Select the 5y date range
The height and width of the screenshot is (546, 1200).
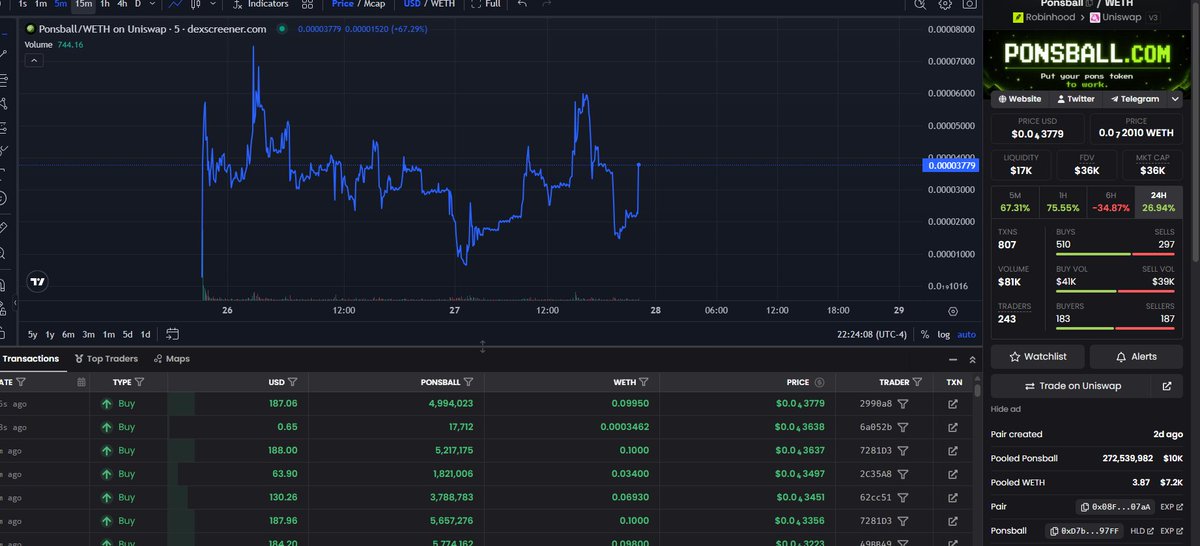(33, 334)
